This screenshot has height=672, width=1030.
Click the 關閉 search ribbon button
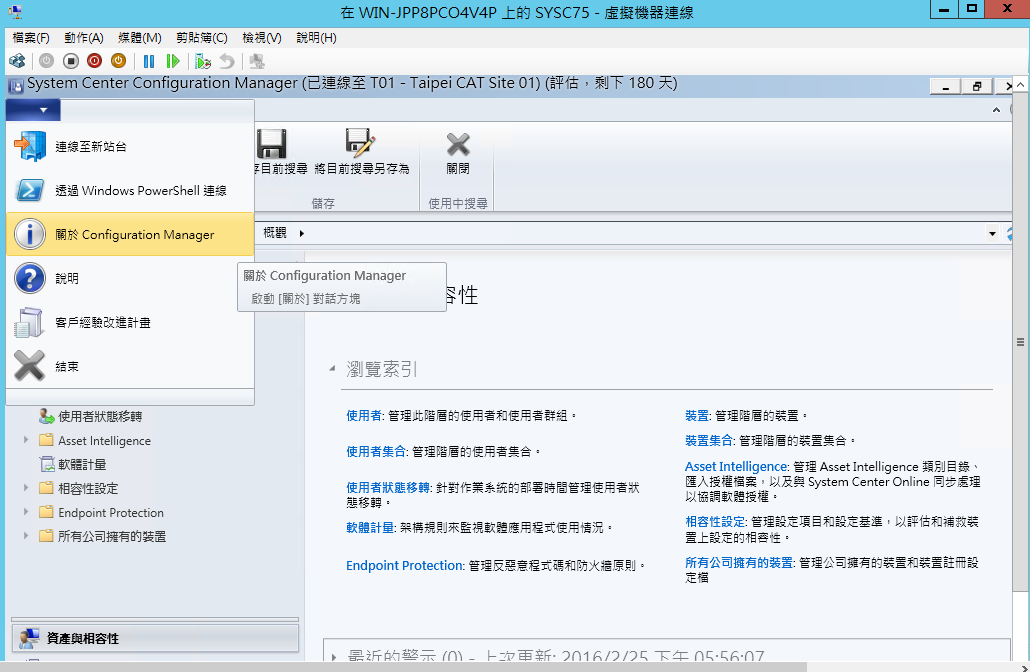click(458, 152)
